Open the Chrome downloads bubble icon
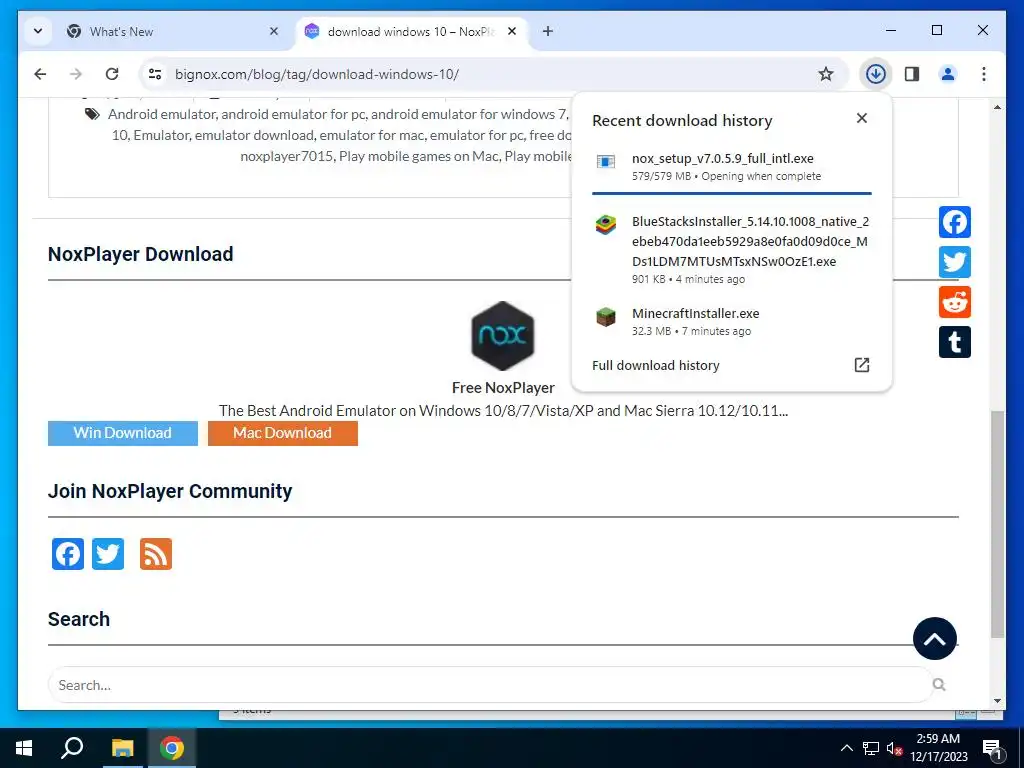The height and width of the screenshot is (768, 1024). [x=875, y=74]
